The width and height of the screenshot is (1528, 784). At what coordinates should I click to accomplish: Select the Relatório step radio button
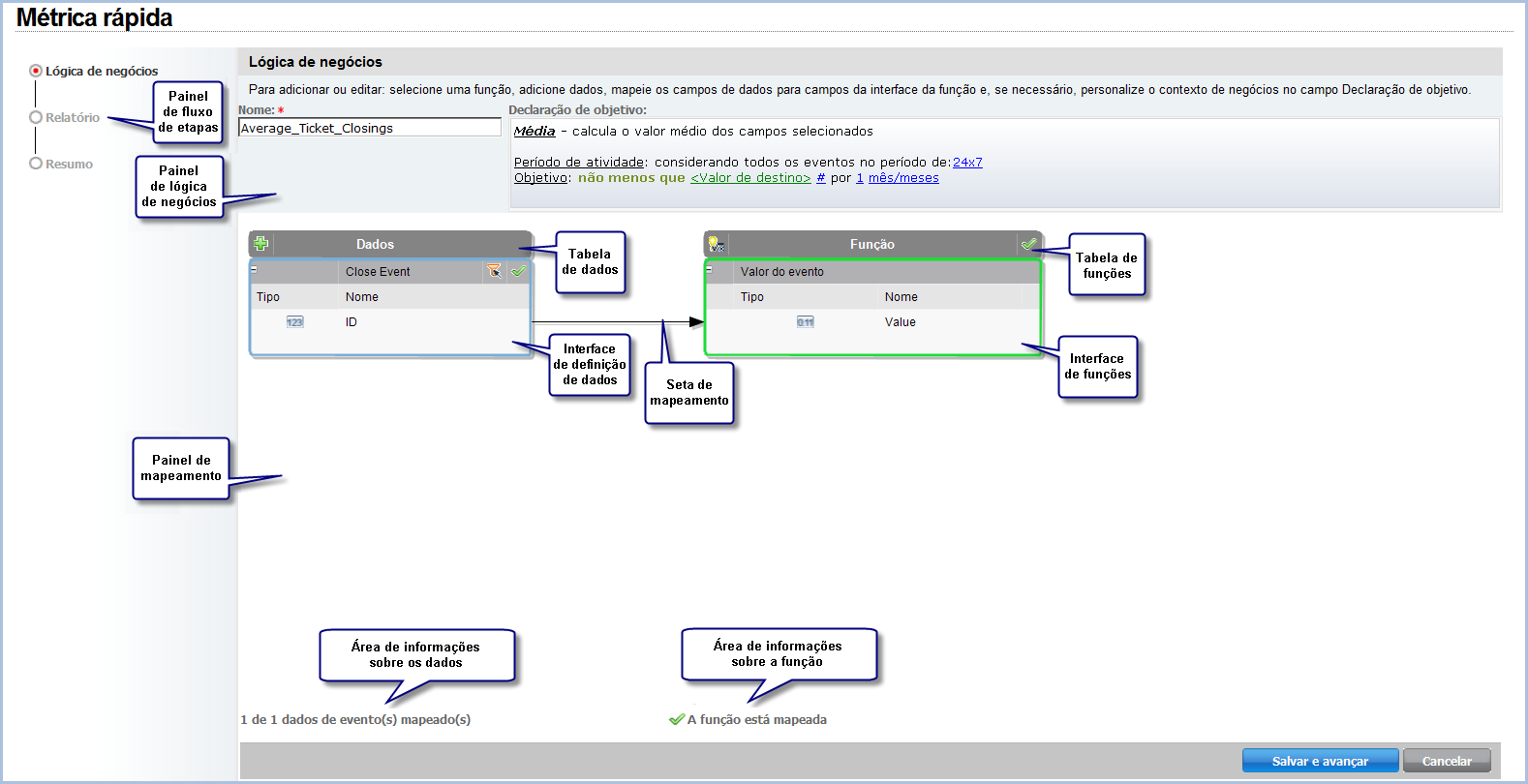tap(36, 117)
